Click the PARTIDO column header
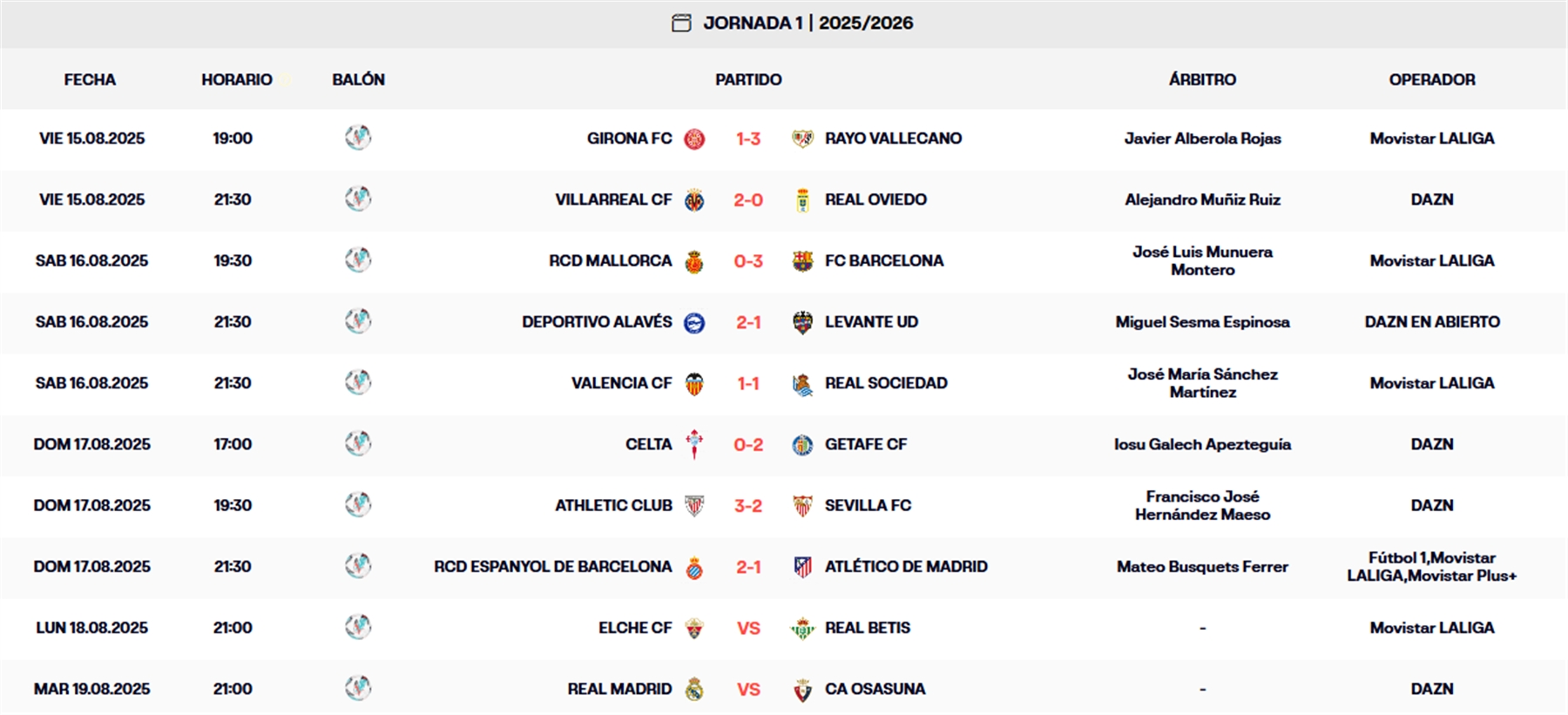 pyautogui.click(x=747, y=79)
